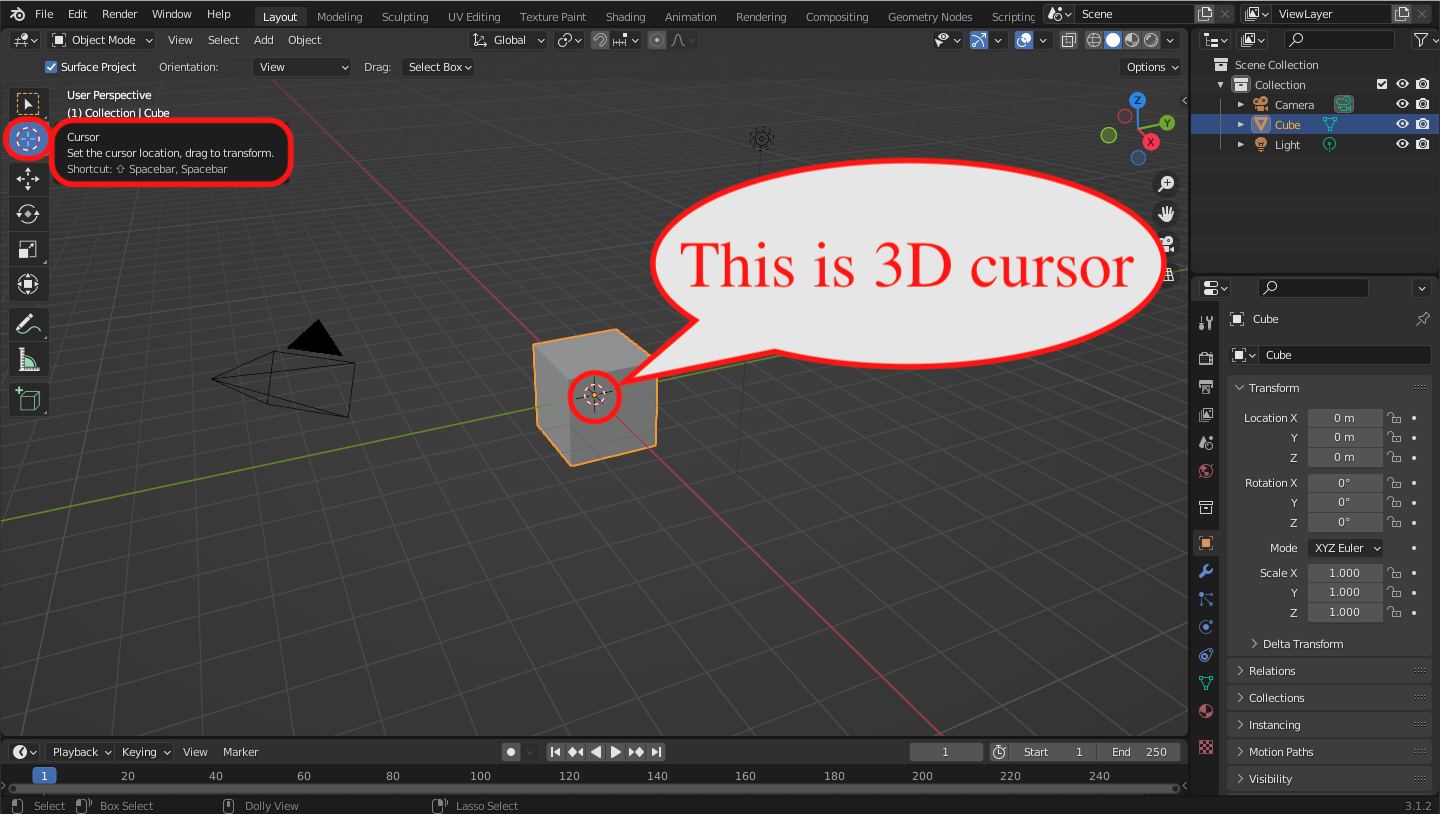
Task: Switch to the Animation workspace tab
Action: click(x=691, y=16)
